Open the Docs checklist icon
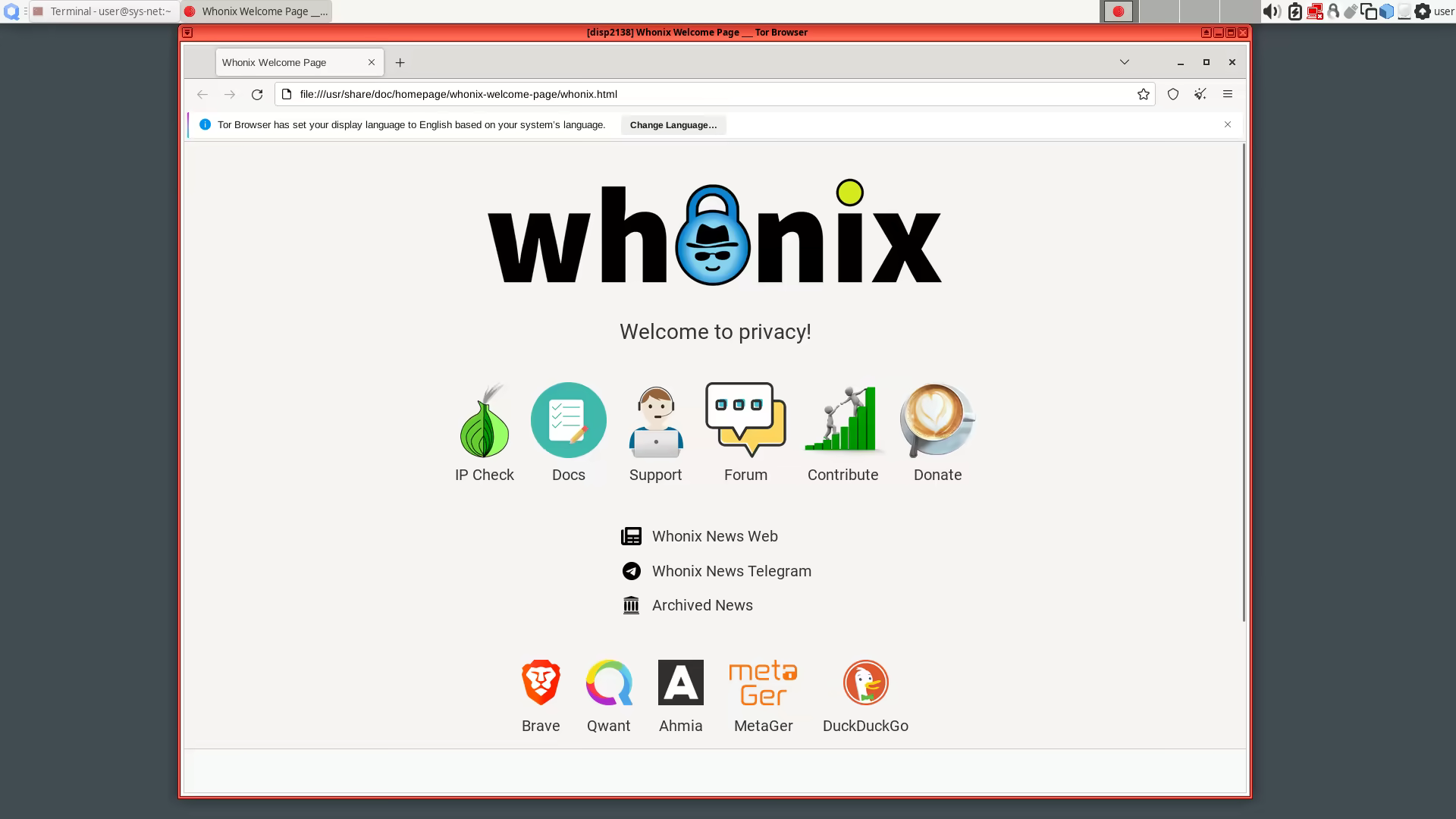This screenshot has height=819, width=1456. tap(569, 420)
